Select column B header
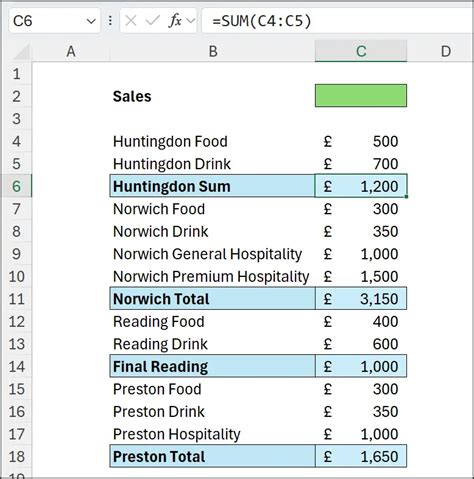This screenshot has width=474, height=479. [213, 51]
